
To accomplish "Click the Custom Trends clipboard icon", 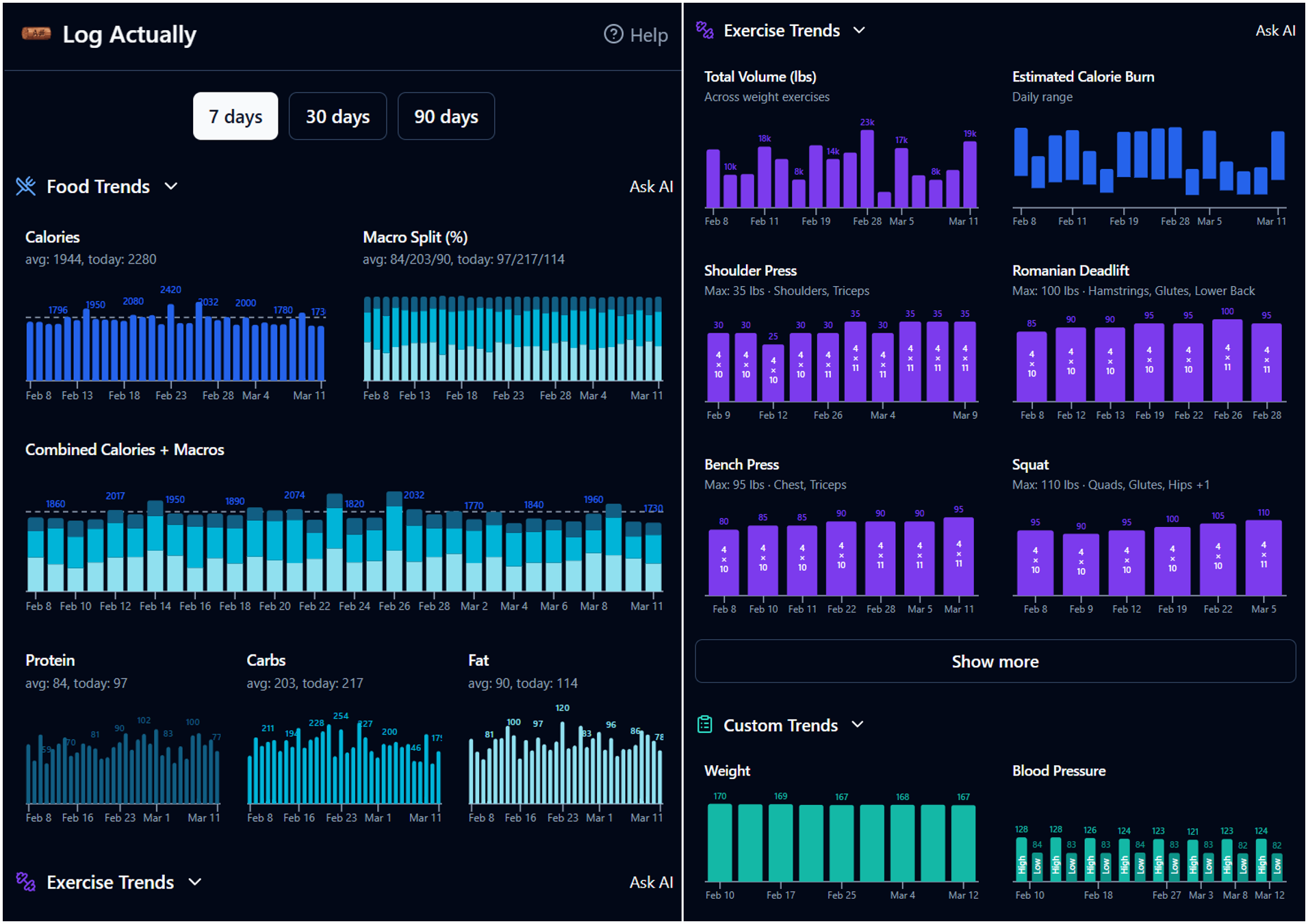I will [x=704, y=724].
